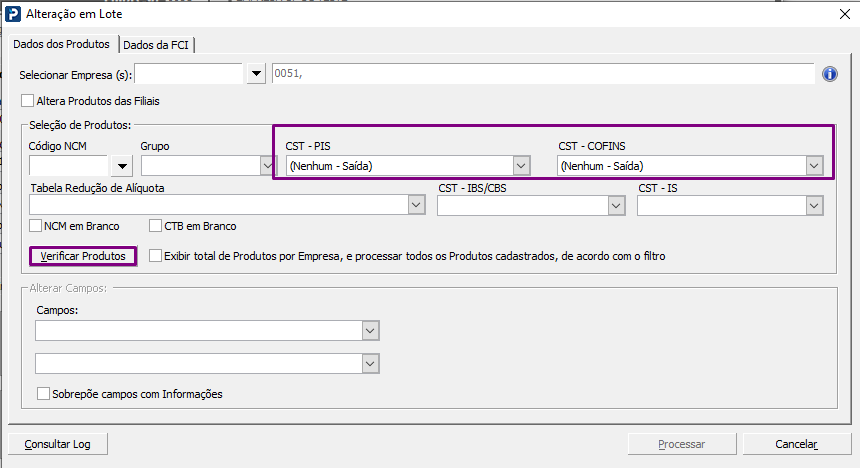
Task: Switch to Dados da FCI tab
Action: (158, 44)
